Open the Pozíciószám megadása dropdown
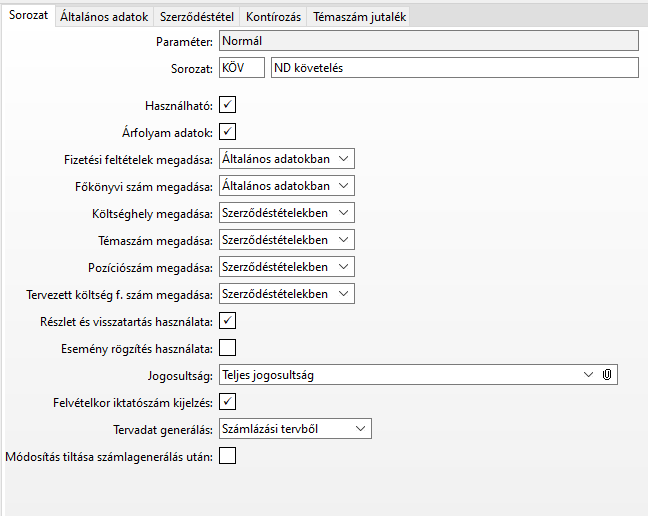 [x=344, y=267]
